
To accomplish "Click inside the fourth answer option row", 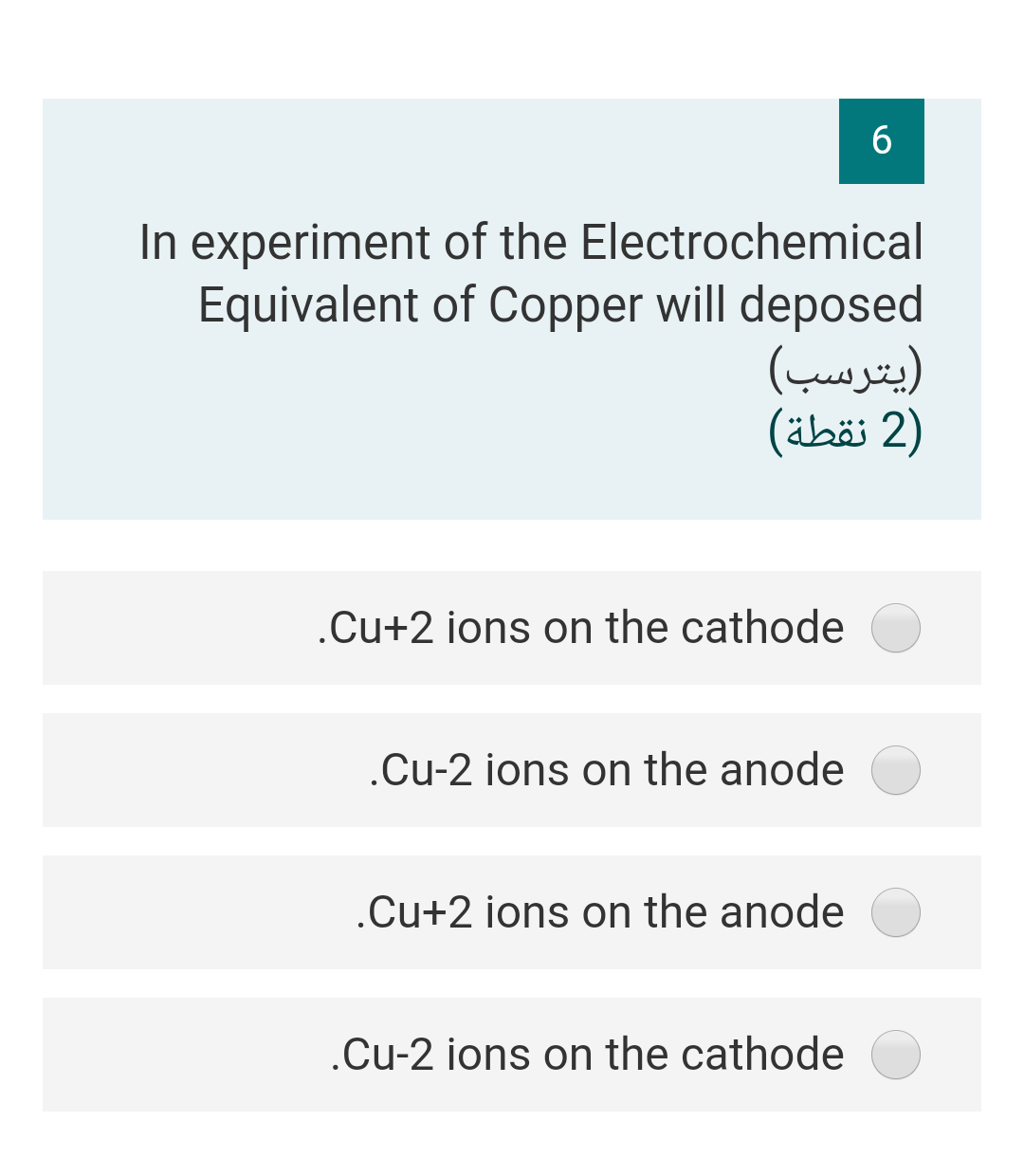I will coord(512,1054).
